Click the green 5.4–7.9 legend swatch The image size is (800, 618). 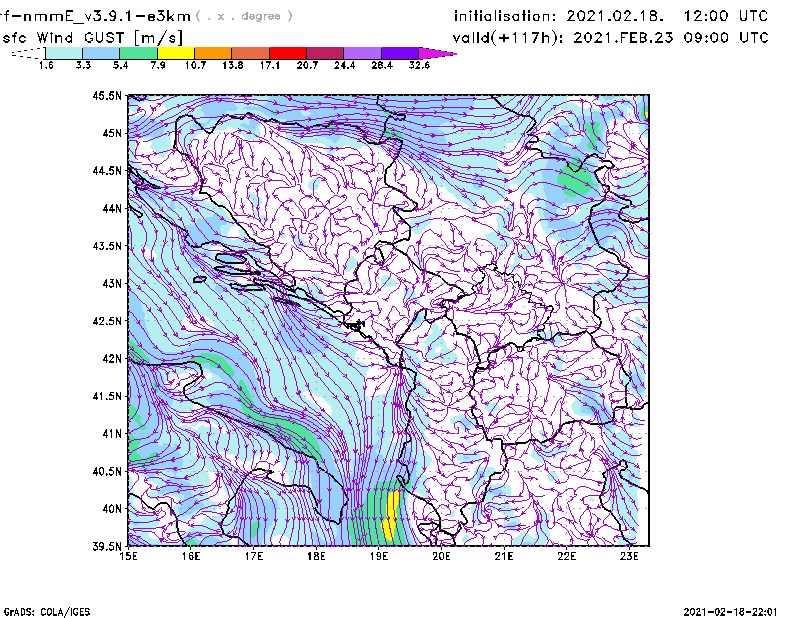click(x=138, y=53)
